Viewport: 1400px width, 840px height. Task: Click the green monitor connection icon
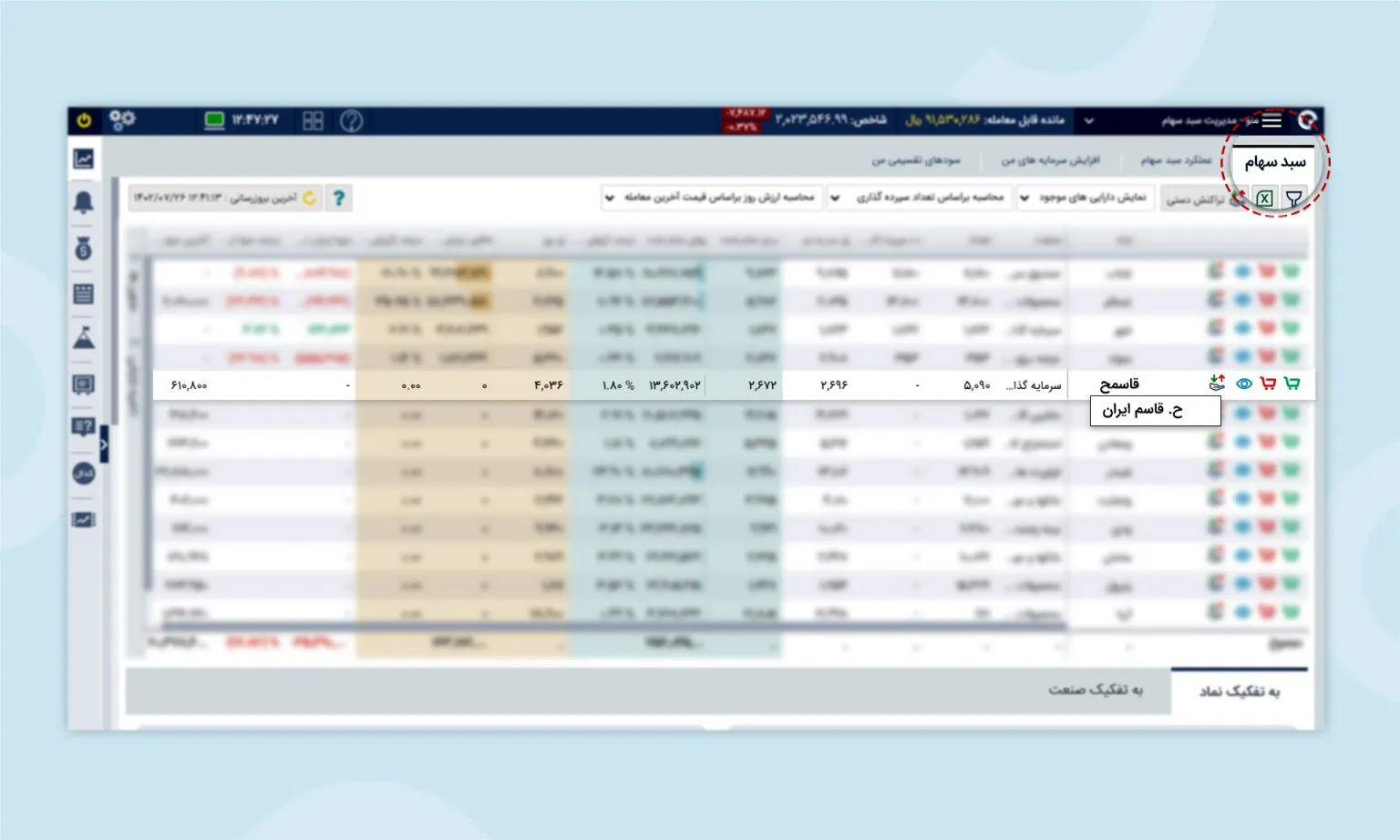[214, 120]
